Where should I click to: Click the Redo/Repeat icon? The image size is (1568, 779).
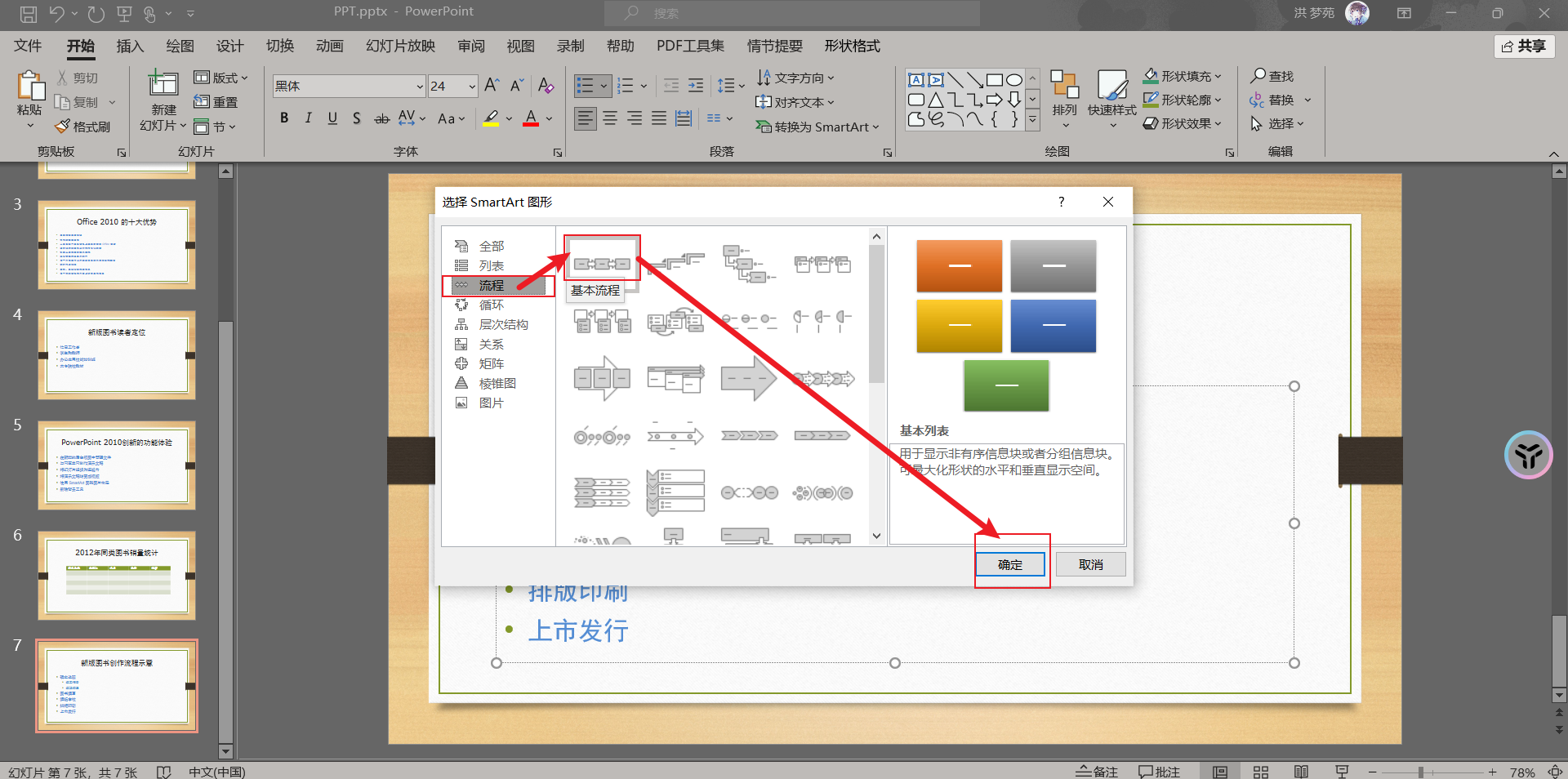click(x=96, y=13)
